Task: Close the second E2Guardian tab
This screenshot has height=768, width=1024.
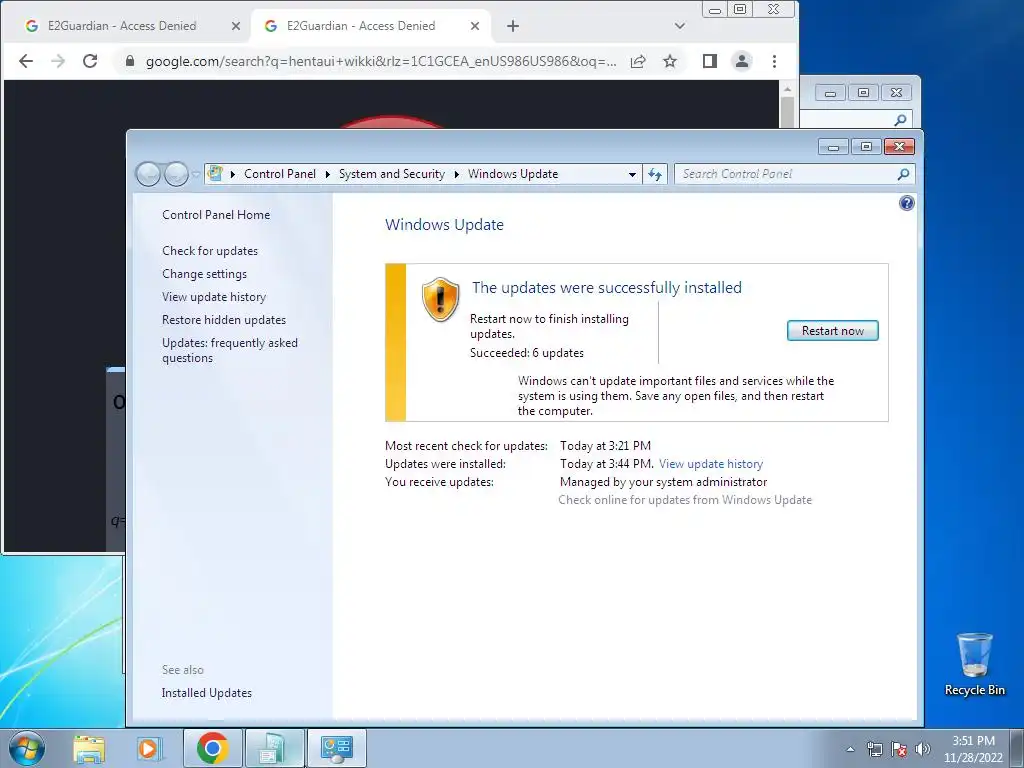Action: pyautogui.click(x=475, y=26)
